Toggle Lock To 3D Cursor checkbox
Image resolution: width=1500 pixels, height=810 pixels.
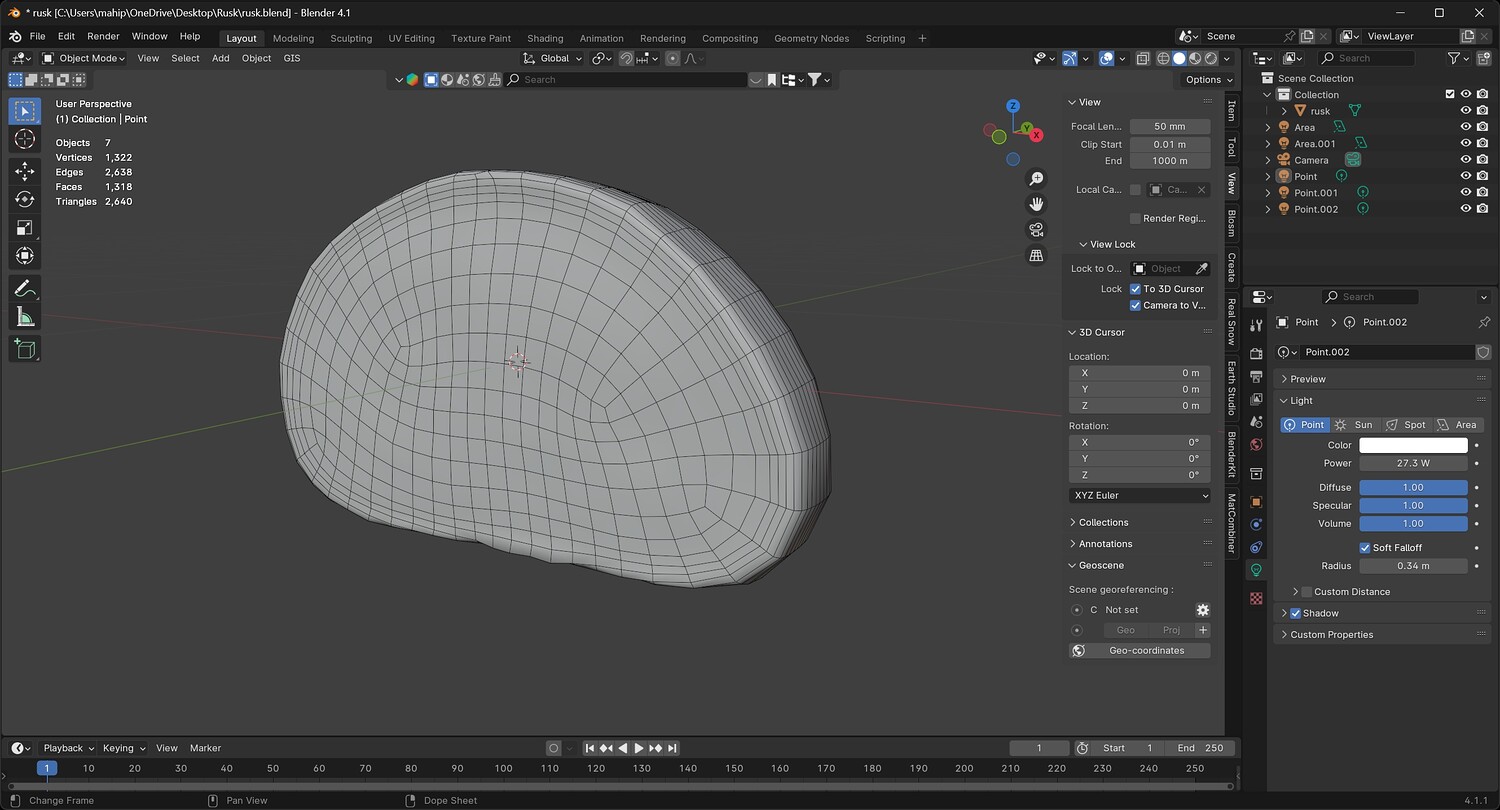click(x=1135, y=289)
